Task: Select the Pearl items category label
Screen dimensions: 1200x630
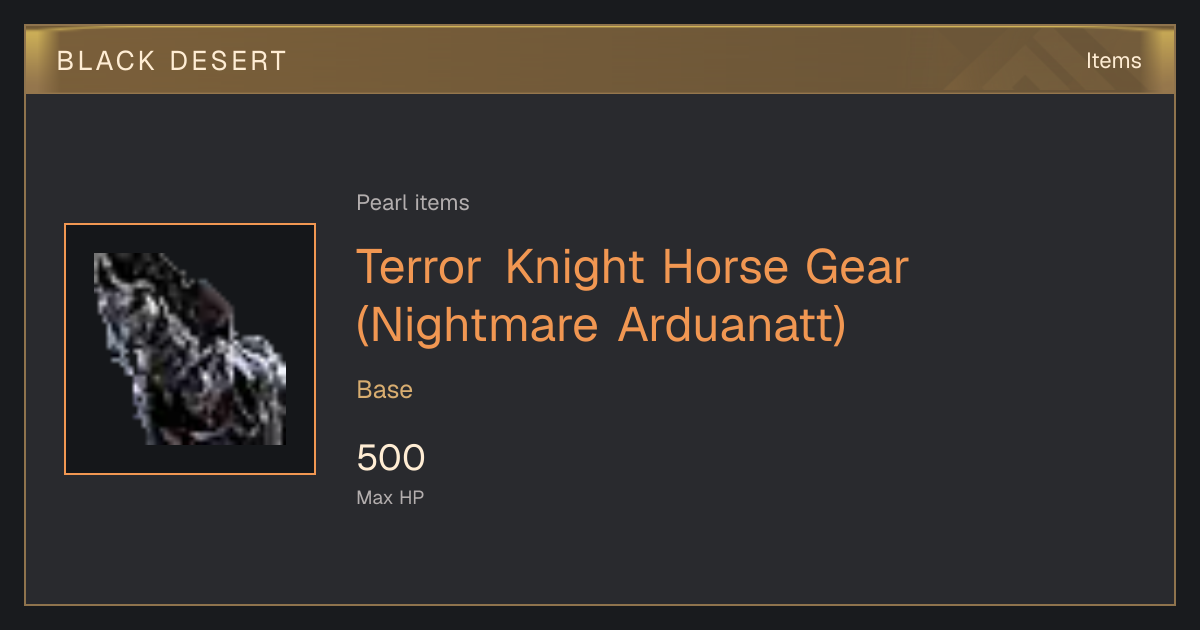Action: [413, 203]
